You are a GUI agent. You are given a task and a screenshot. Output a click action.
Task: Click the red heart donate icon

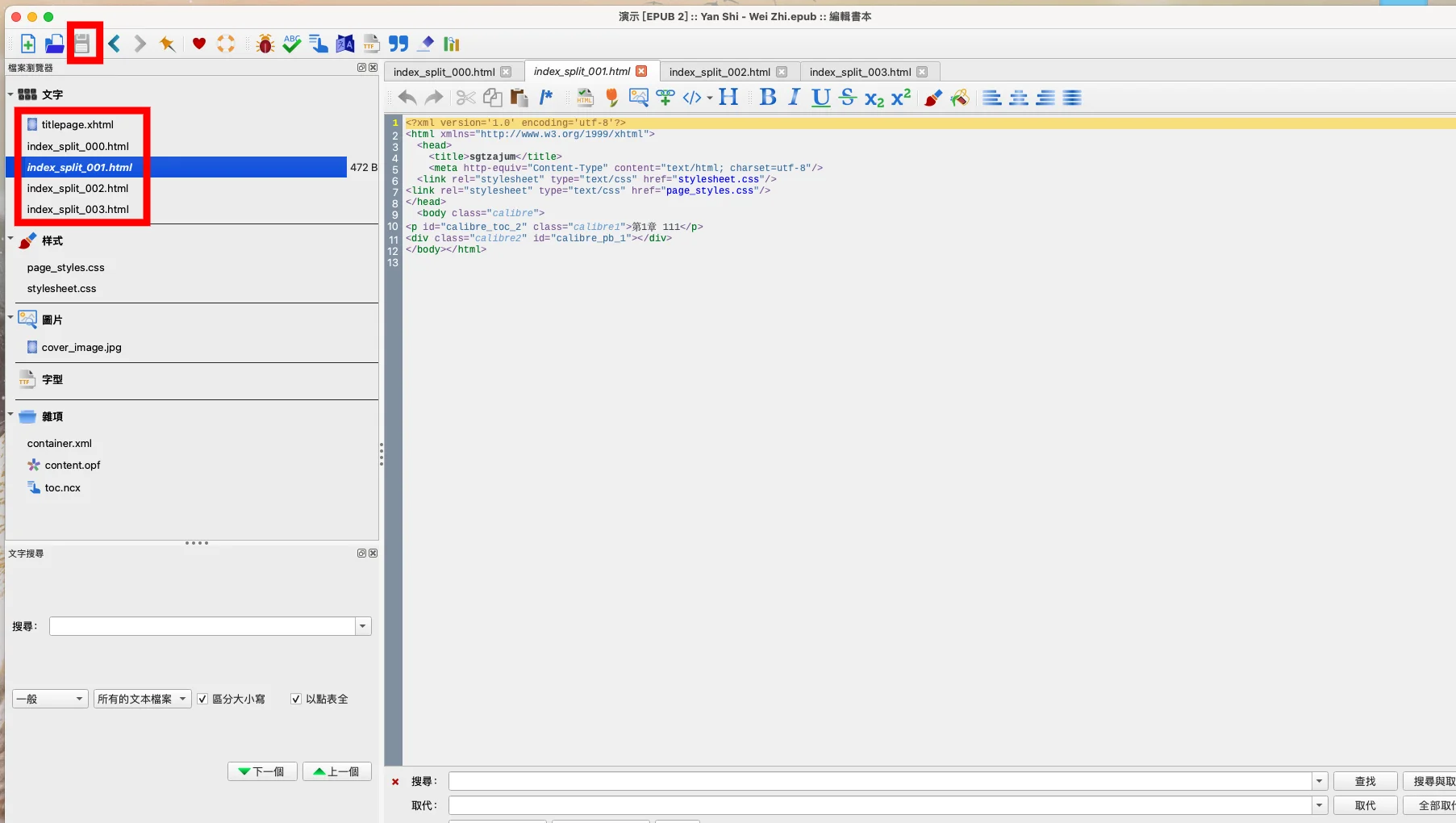click(199, 44)
